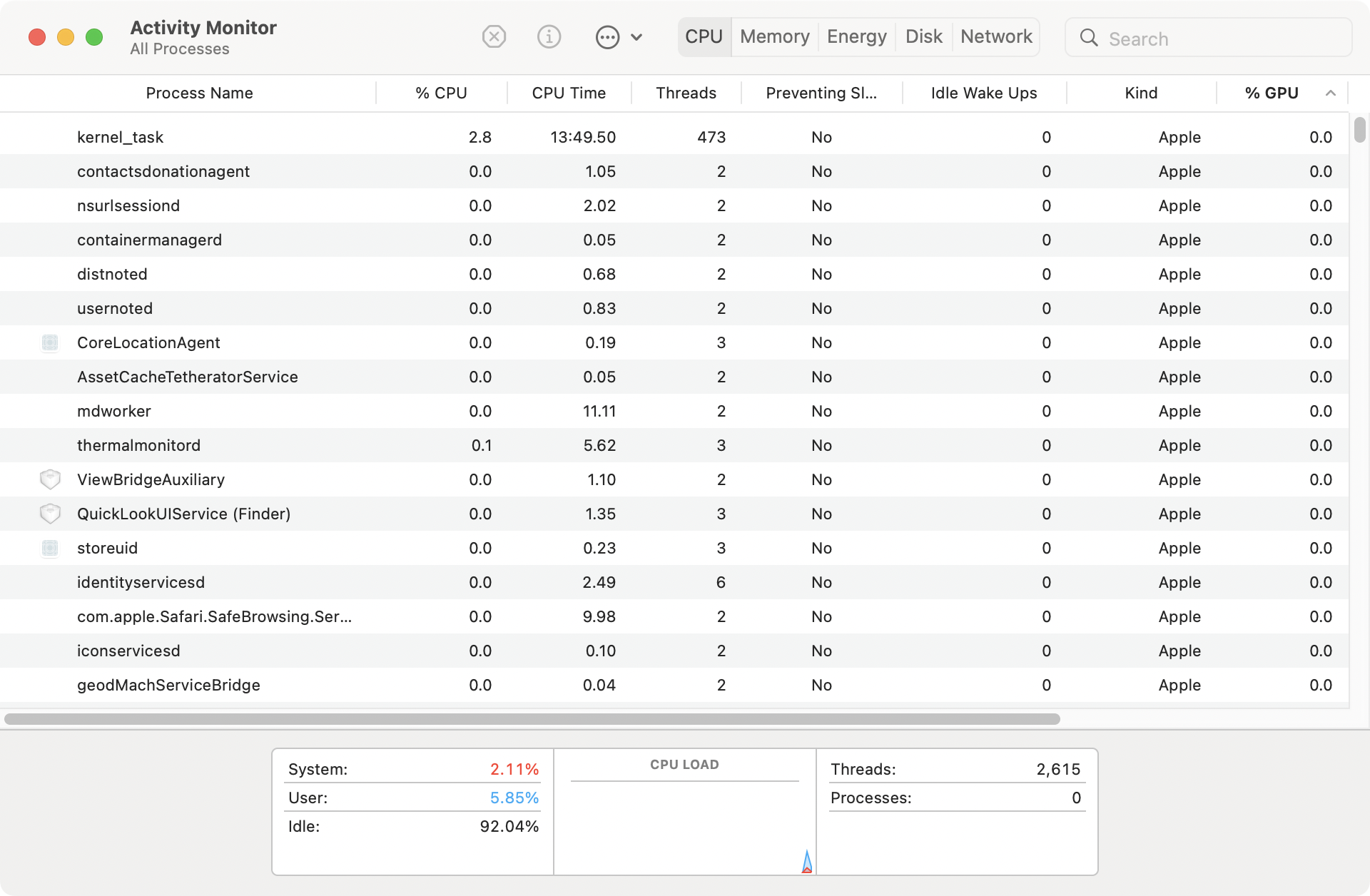The image size is (1370, 896).
Task: Switch to the Disk tab
Action: point(923,36)
